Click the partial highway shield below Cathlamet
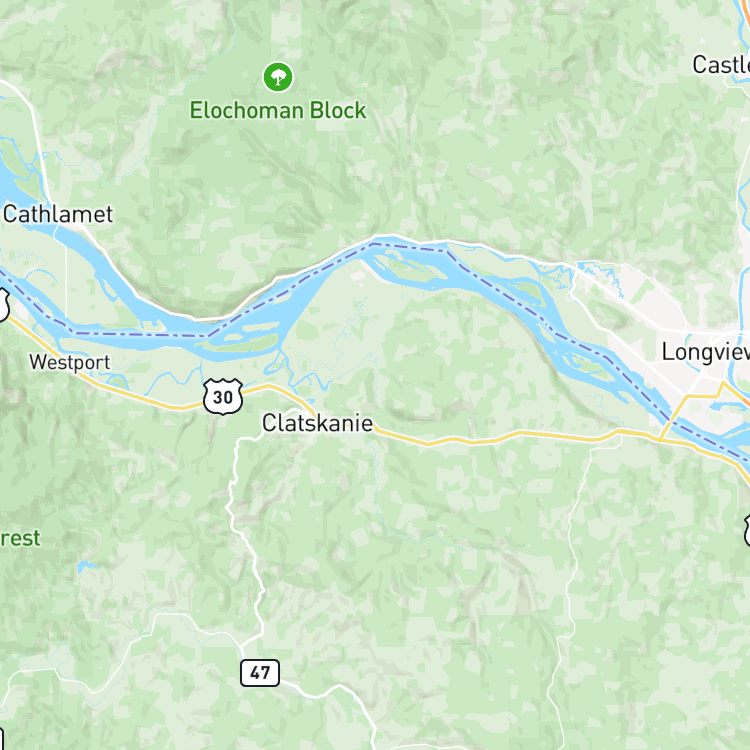Image resolution: width=750 pixels, height=750 pixels. pos(4,305)
